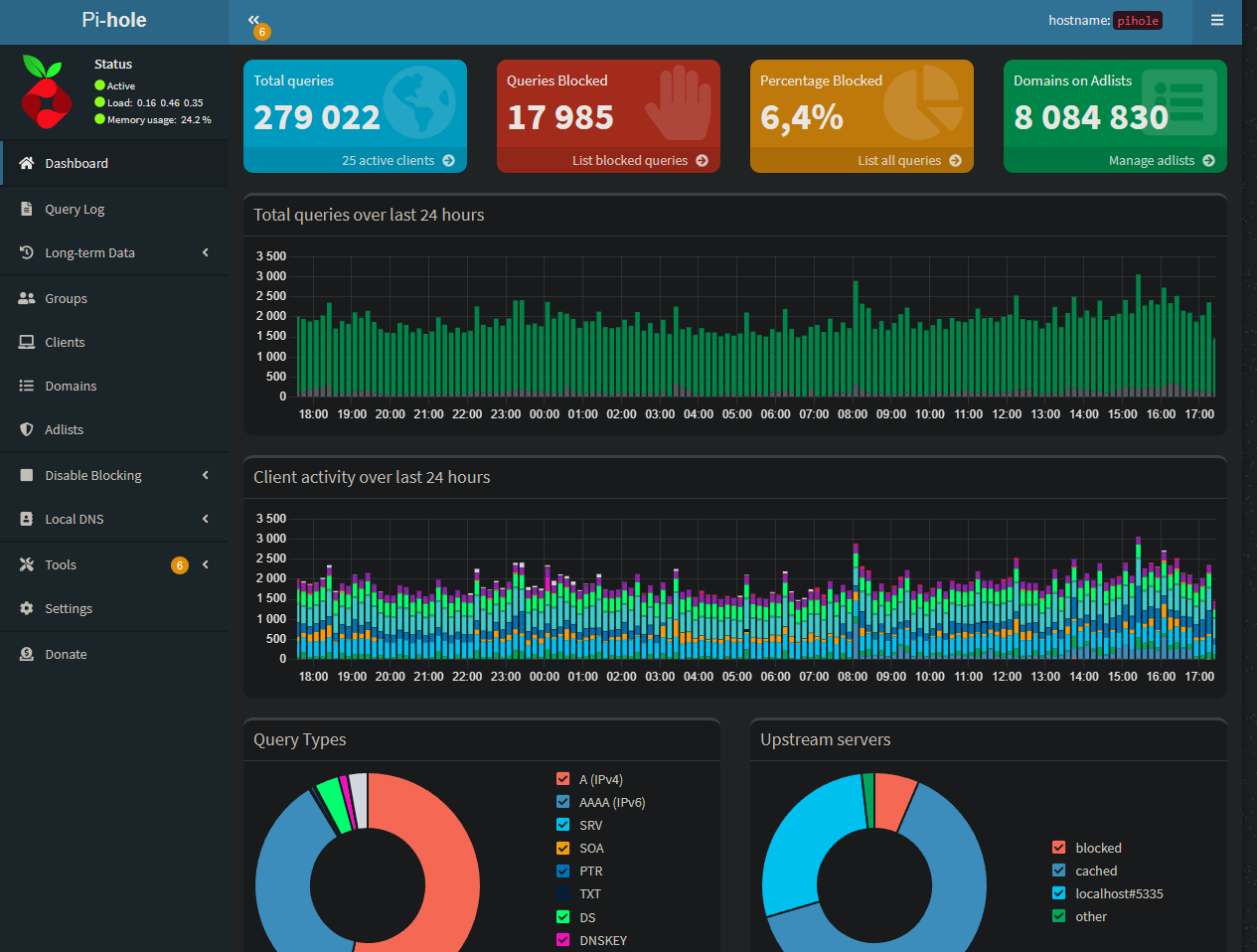Go to the Clients page
Image resolution: width=1257 pixels, height=952 pixels.
[x=114, y=342]
